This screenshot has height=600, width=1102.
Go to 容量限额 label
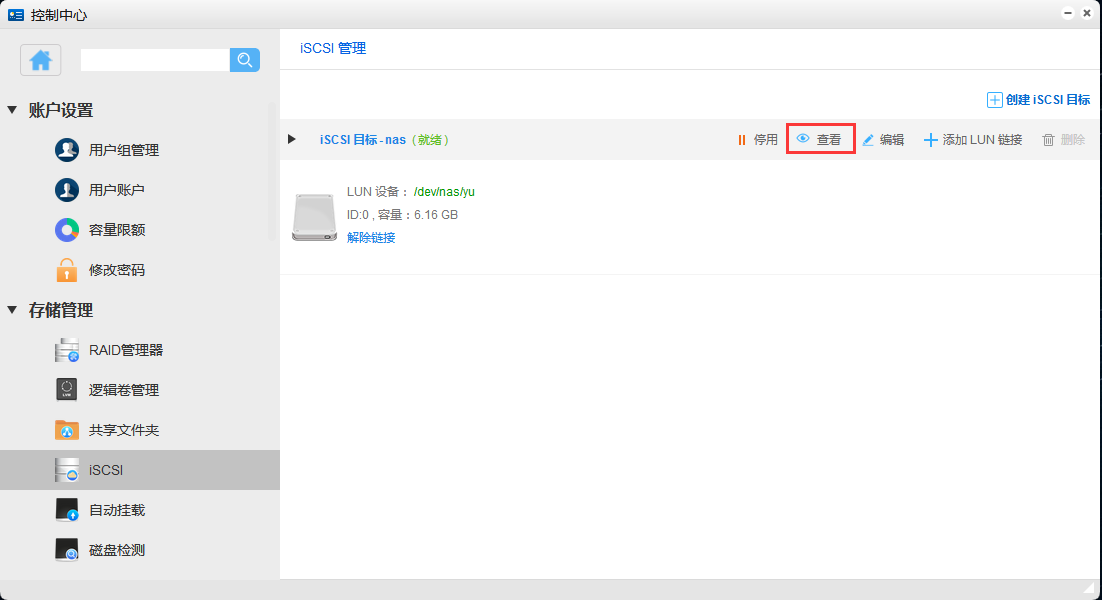tap(117, 230)
